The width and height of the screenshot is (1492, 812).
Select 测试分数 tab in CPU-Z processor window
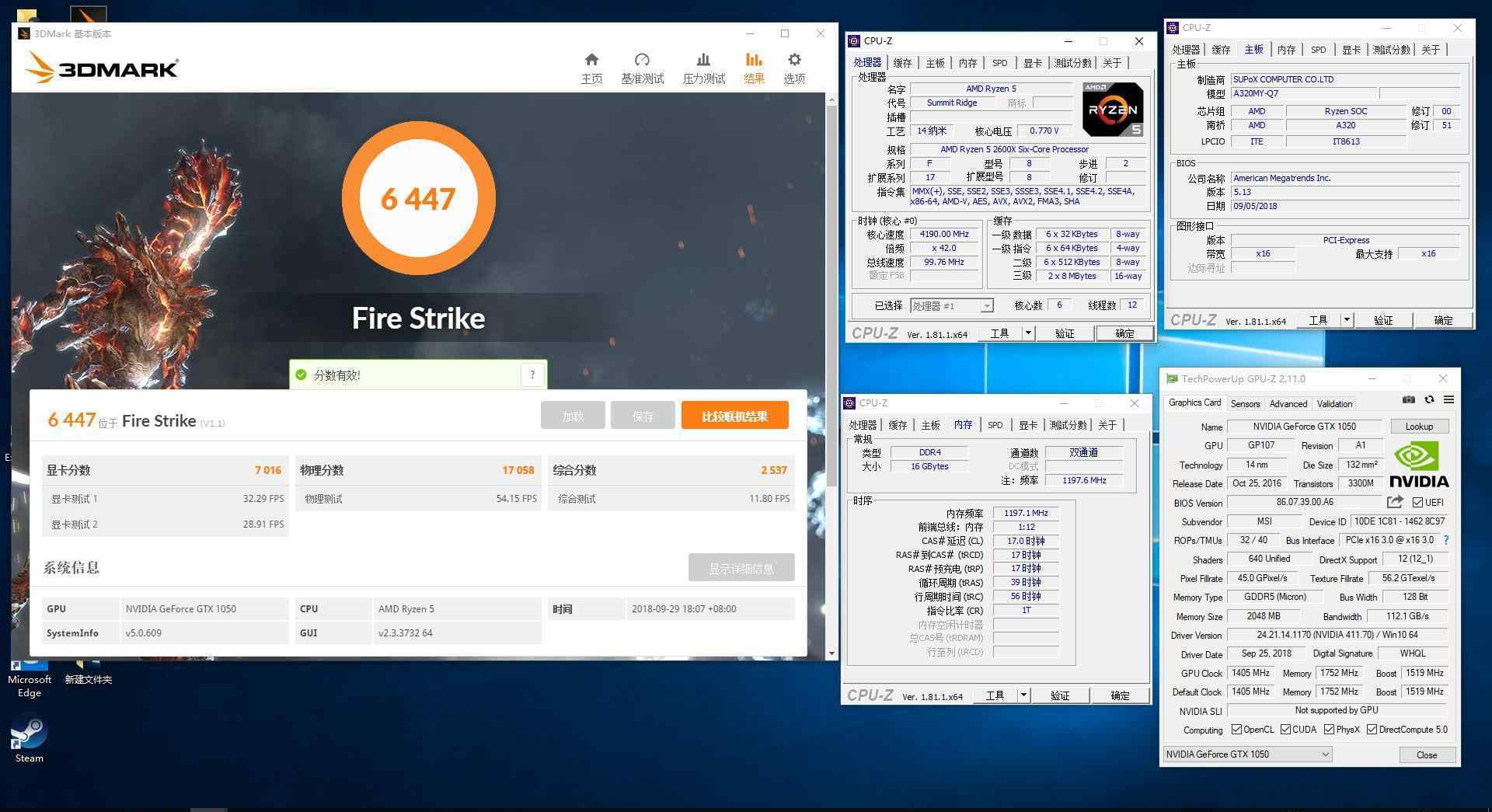[x=1072, y=63]
